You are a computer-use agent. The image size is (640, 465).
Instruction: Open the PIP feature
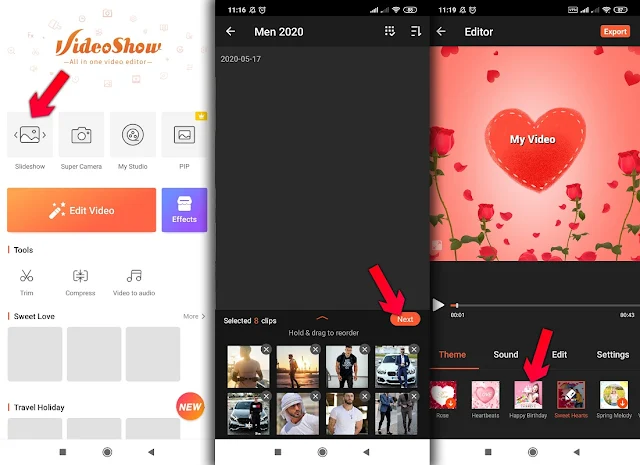click(x=184, y=135)
